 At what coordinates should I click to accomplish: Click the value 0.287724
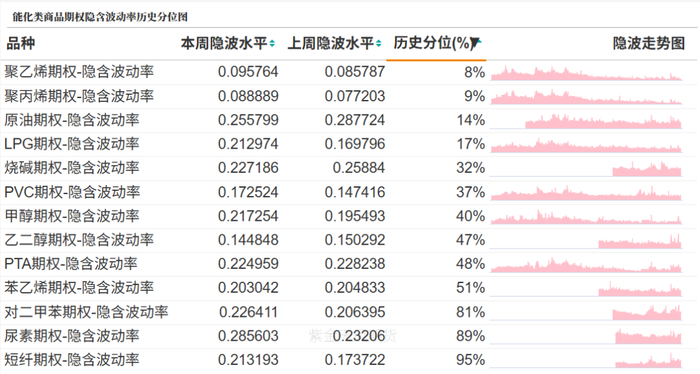click(x=354, y=120)
